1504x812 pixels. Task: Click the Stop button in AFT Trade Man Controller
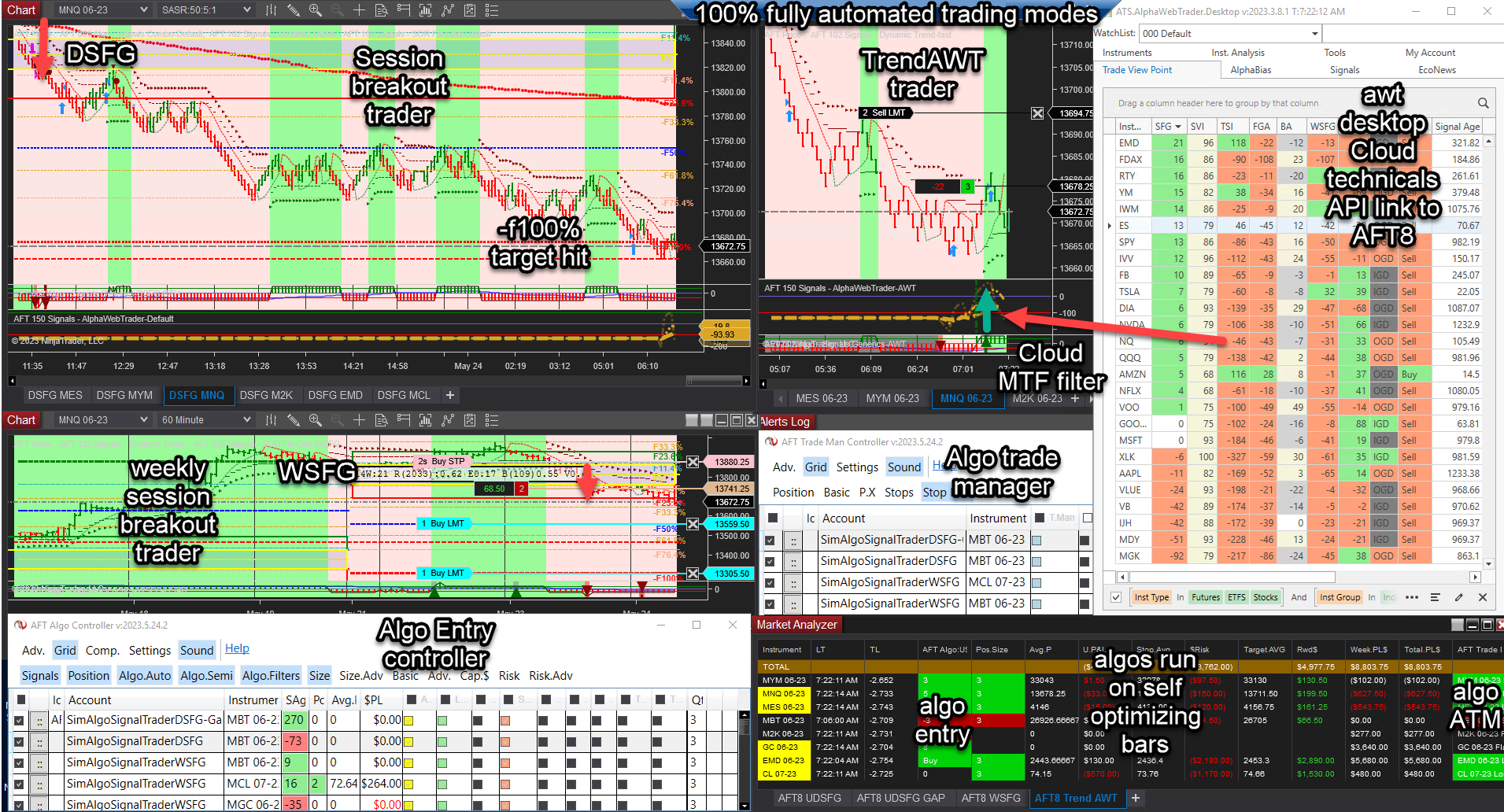point(935,492)
